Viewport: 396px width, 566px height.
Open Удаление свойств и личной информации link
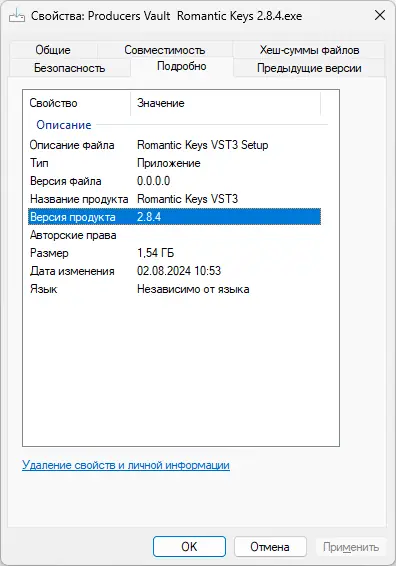[126, 465]
